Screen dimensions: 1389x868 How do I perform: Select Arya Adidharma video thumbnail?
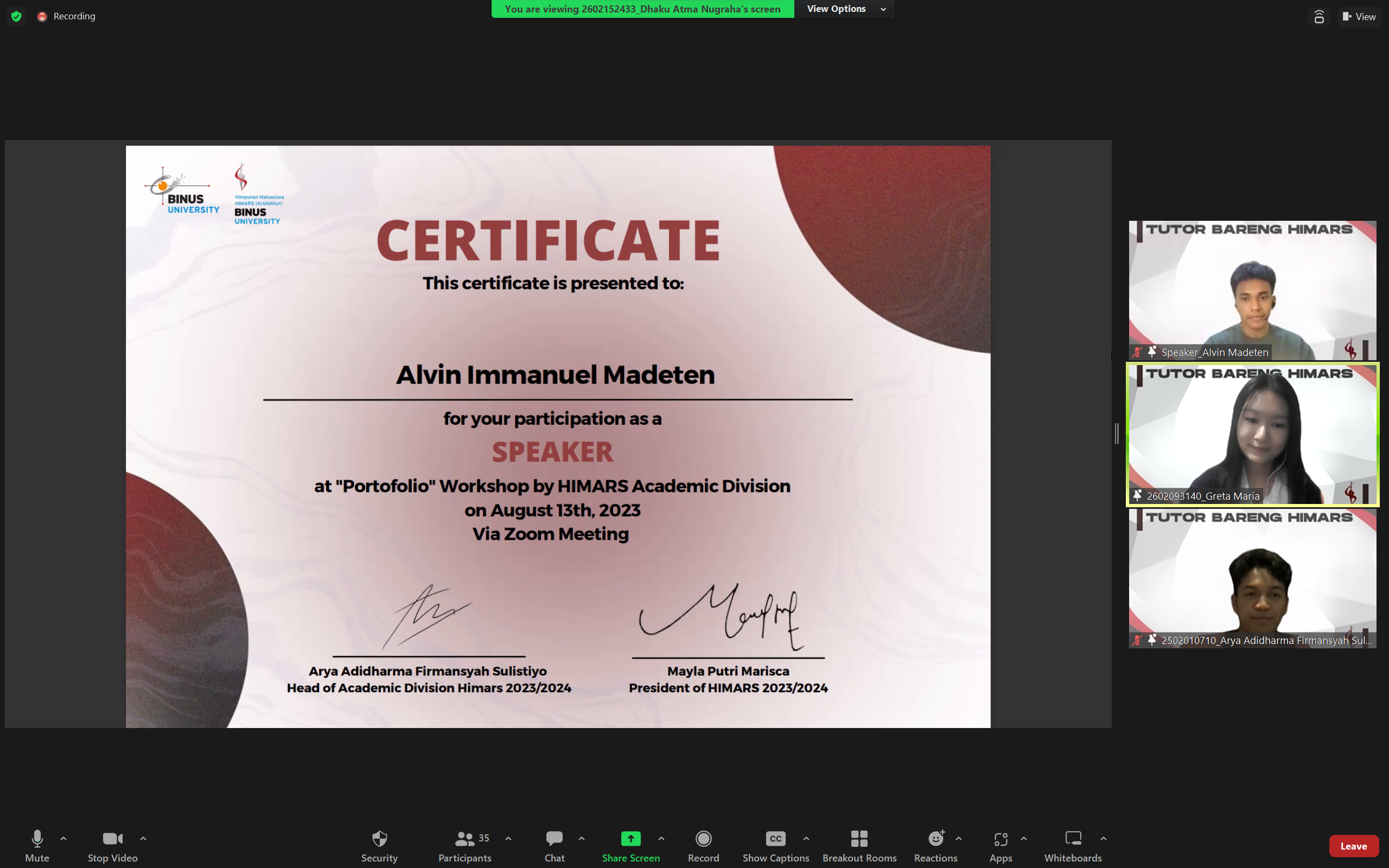[x=1252, y=579]
